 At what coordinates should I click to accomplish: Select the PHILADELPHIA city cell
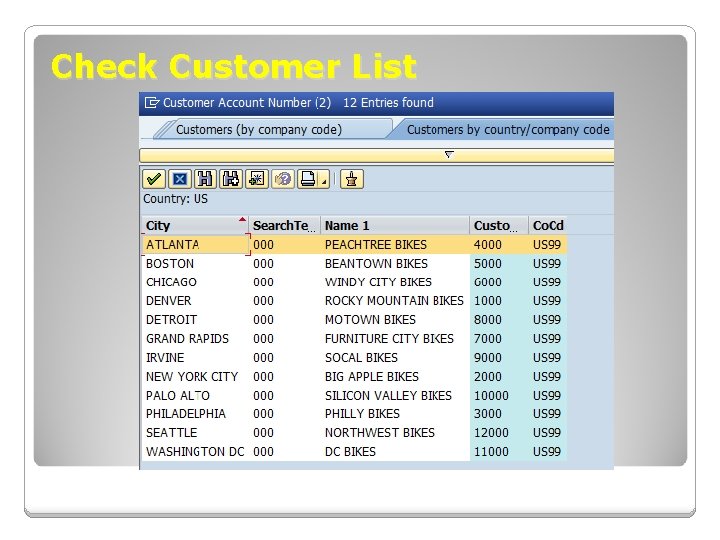coord(196,414)
